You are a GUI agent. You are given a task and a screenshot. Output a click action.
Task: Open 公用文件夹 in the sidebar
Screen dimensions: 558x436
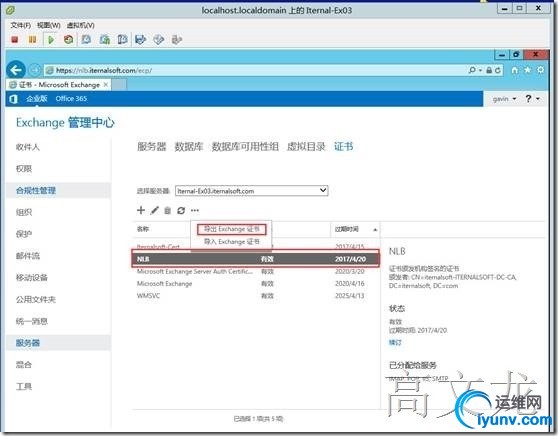[36, 299]
